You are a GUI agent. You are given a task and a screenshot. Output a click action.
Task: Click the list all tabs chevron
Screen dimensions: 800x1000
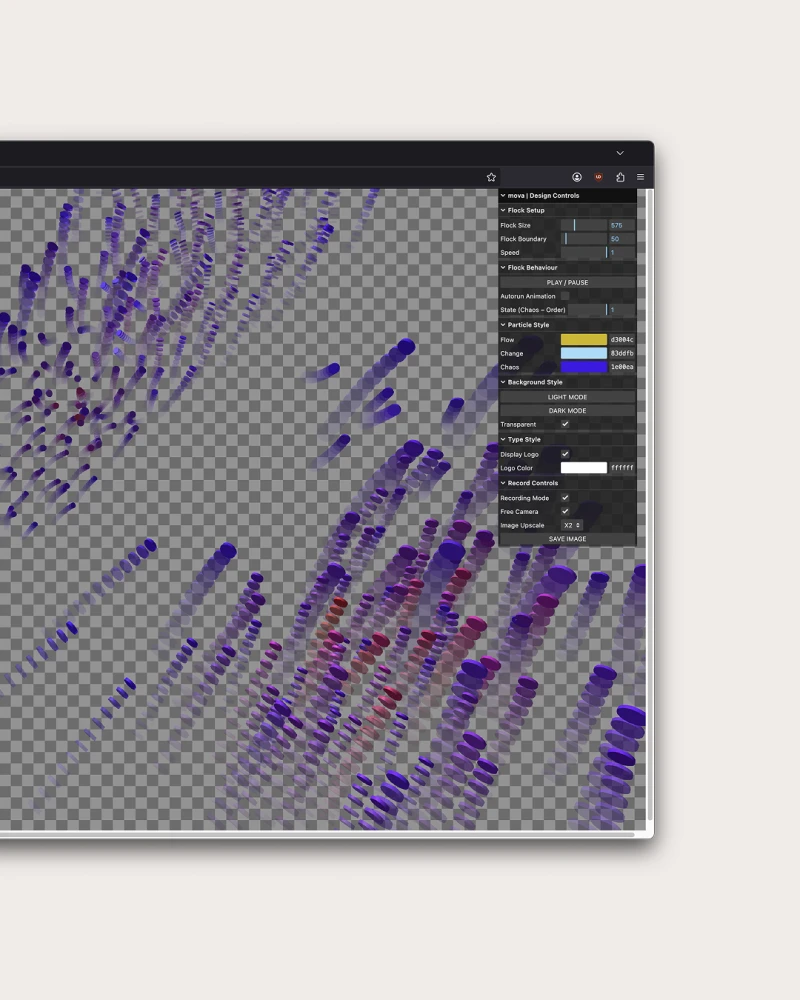(x=620, y=153)
